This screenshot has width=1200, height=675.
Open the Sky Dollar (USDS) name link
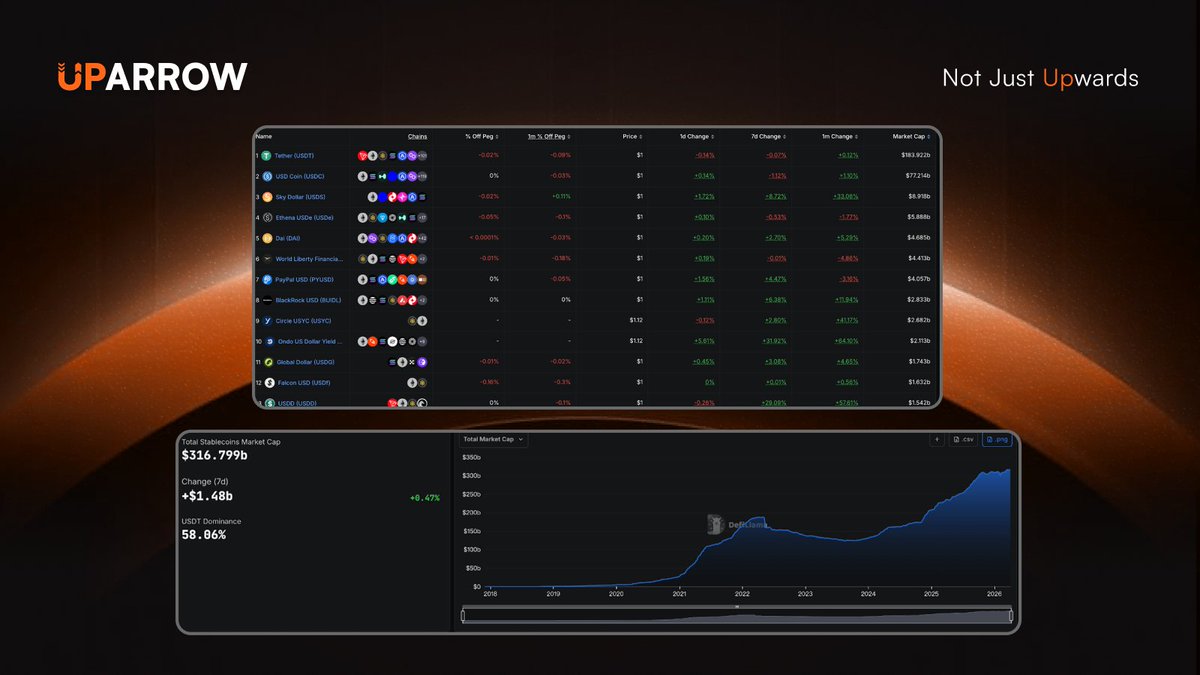click(x=299, y=197)
